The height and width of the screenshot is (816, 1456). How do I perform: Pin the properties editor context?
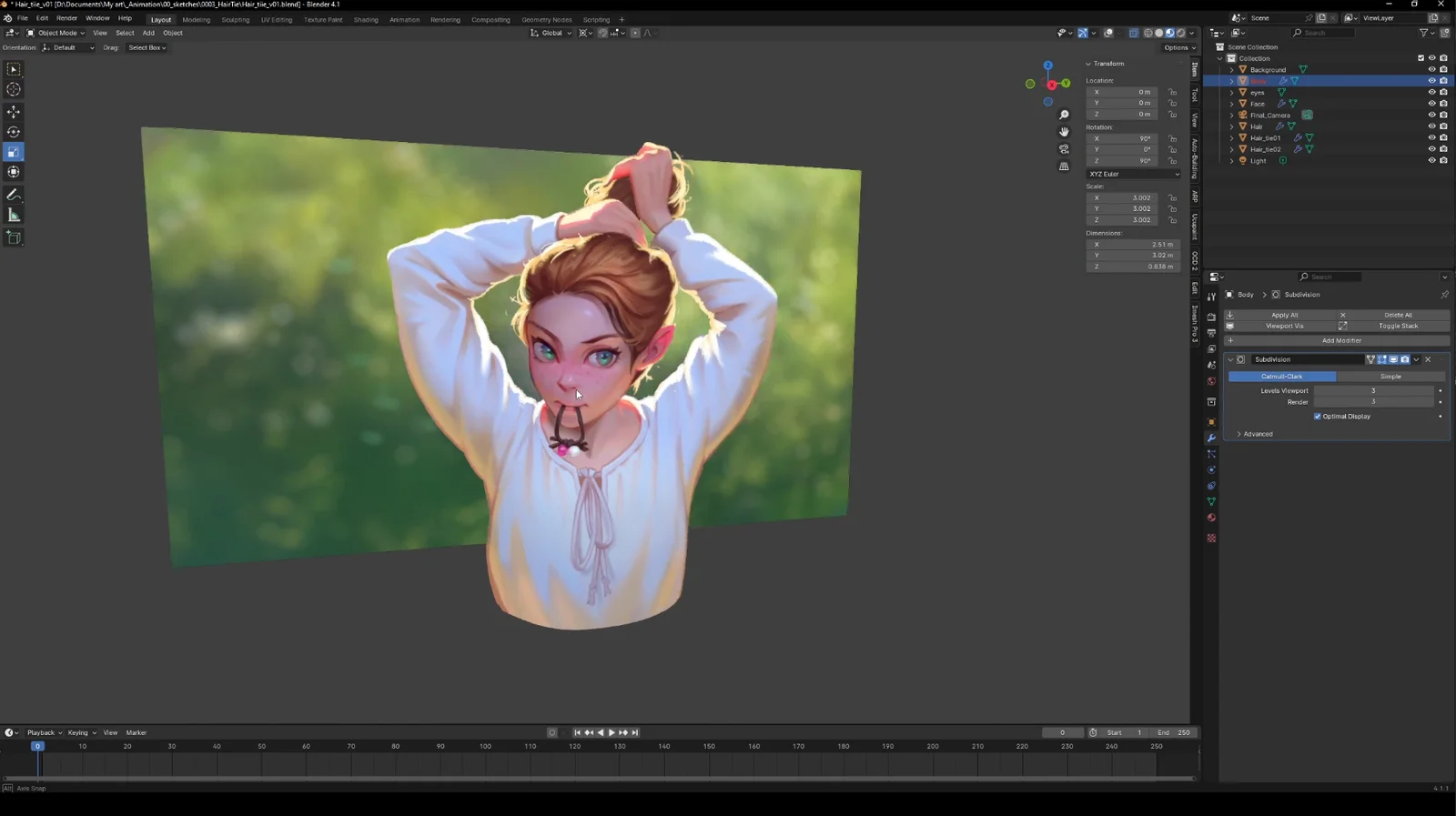tap(1444, 295)
